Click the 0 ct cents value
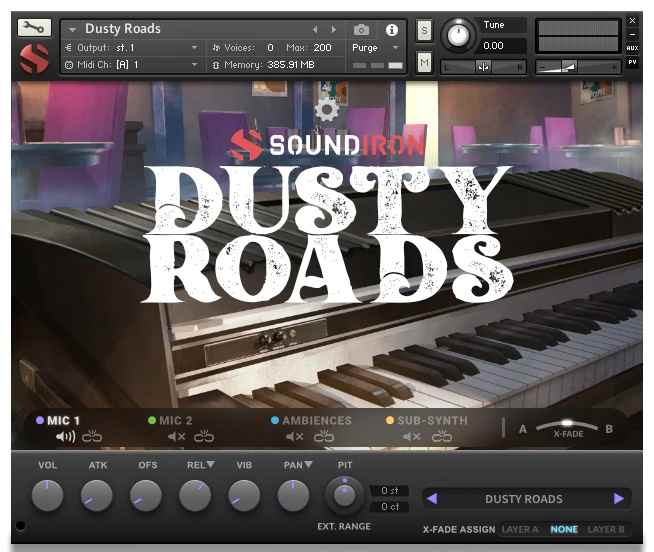Screen dimensions: 654x552 [390, 507]
